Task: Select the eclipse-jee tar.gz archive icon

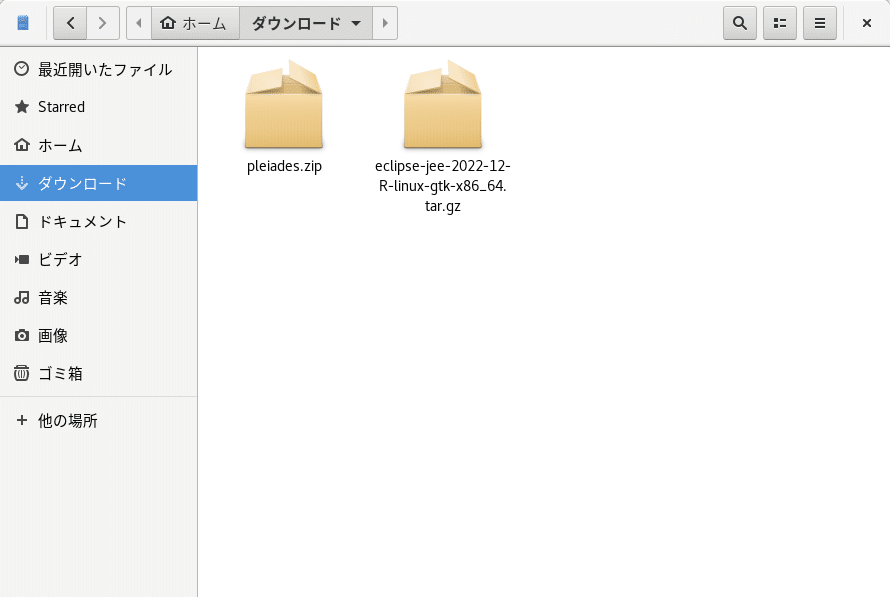Action: 443,104
